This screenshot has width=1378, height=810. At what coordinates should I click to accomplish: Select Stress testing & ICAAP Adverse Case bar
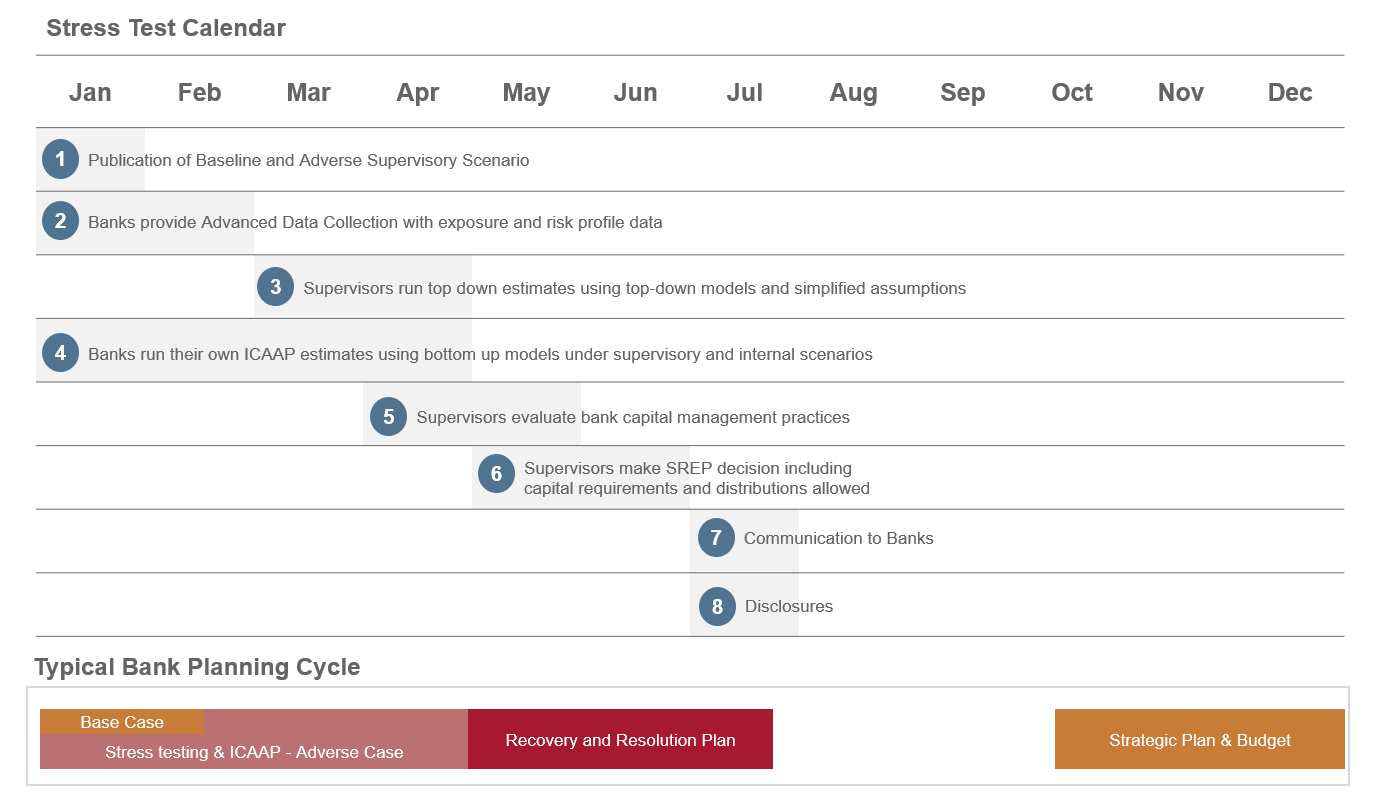[254, 752]
